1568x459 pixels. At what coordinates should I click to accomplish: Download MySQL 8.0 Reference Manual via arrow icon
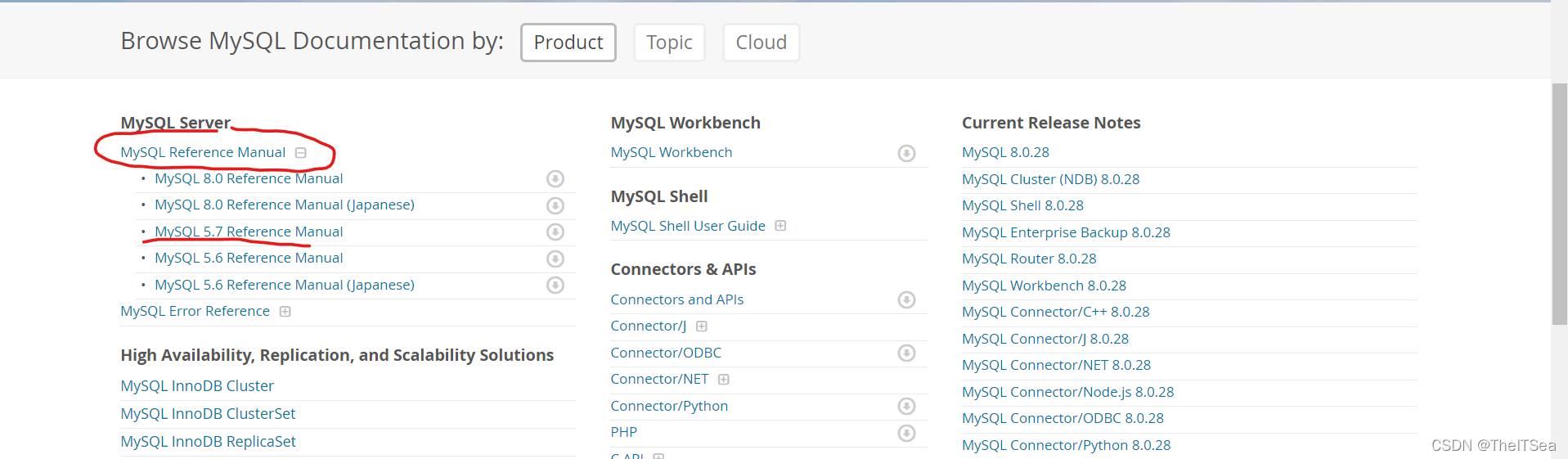pos(555,178)
